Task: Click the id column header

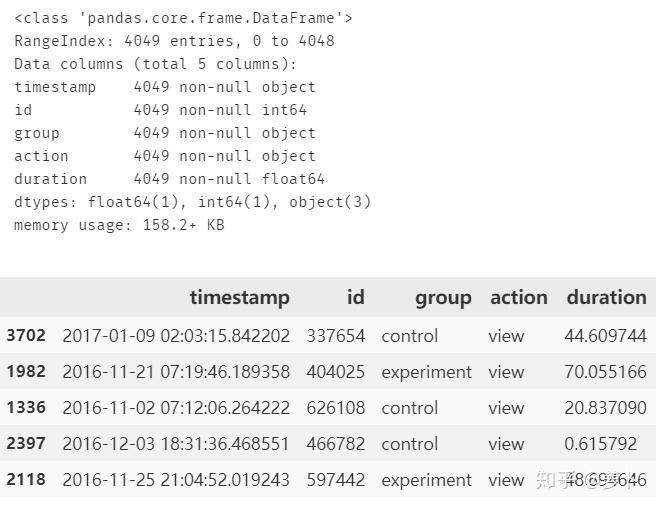Action: [356, 297]
